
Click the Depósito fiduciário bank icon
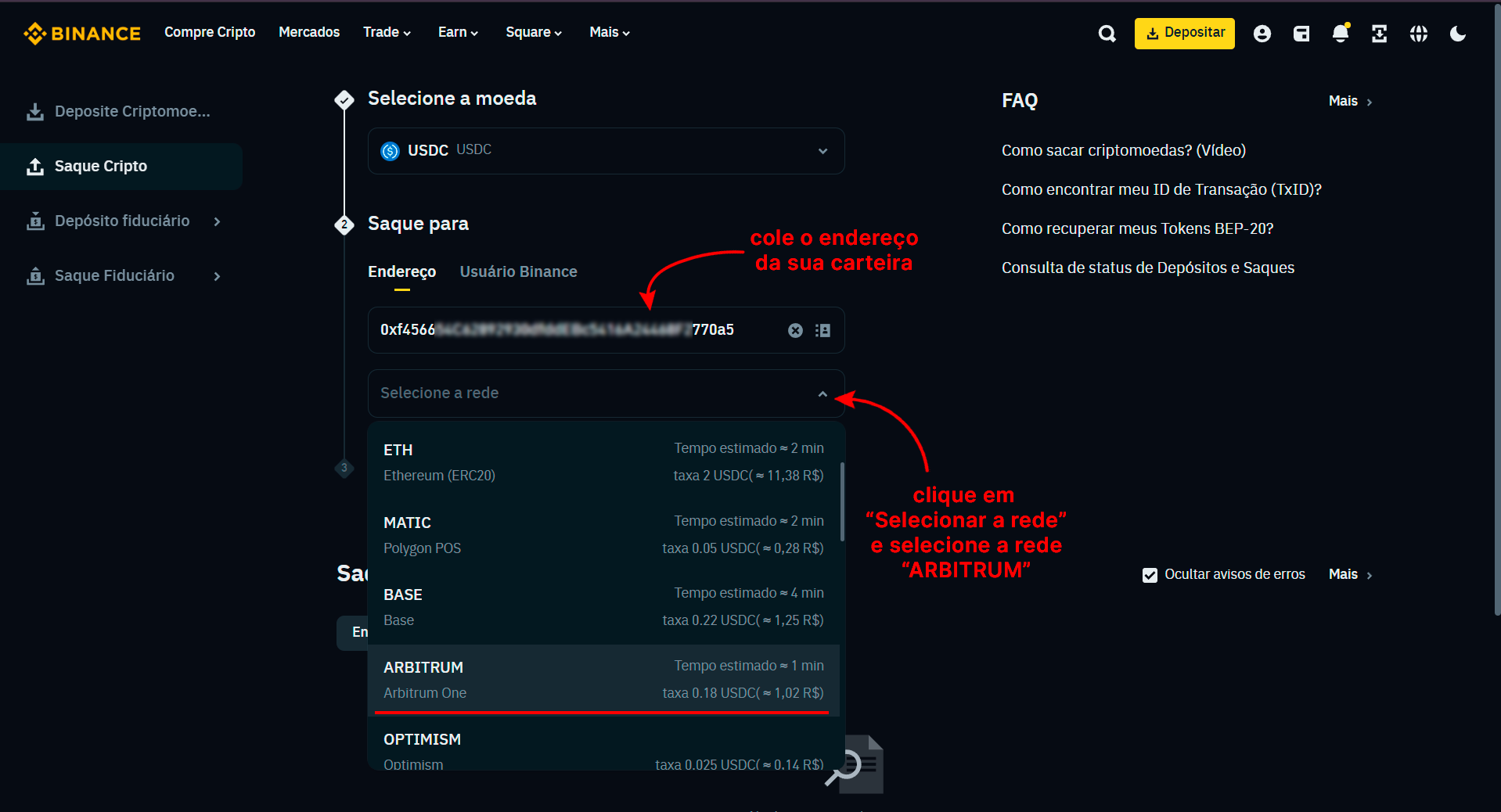(x=35, y=221)
